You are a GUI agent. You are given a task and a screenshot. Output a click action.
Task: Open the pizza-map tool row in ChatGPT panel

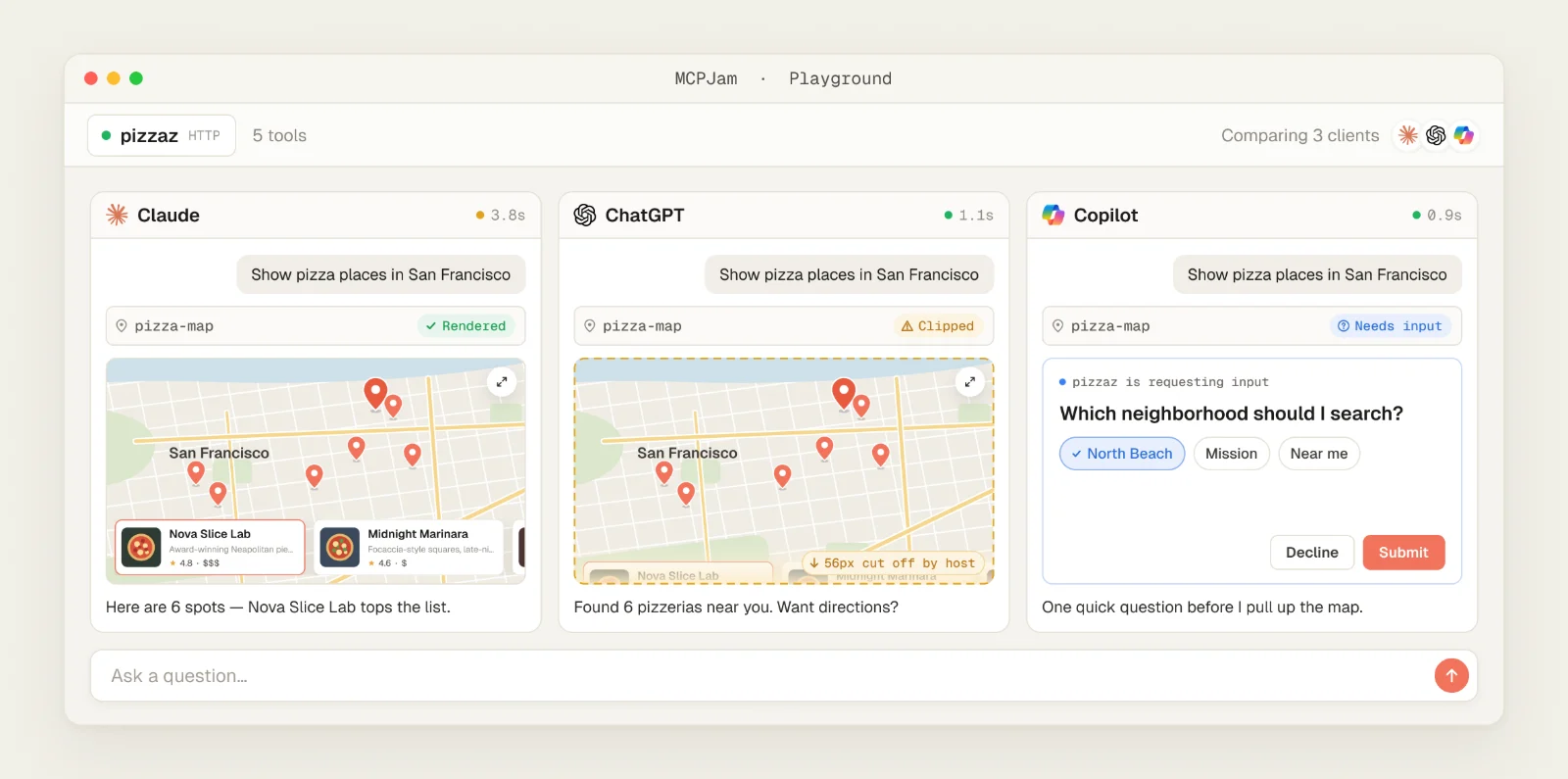click(784, 325)
